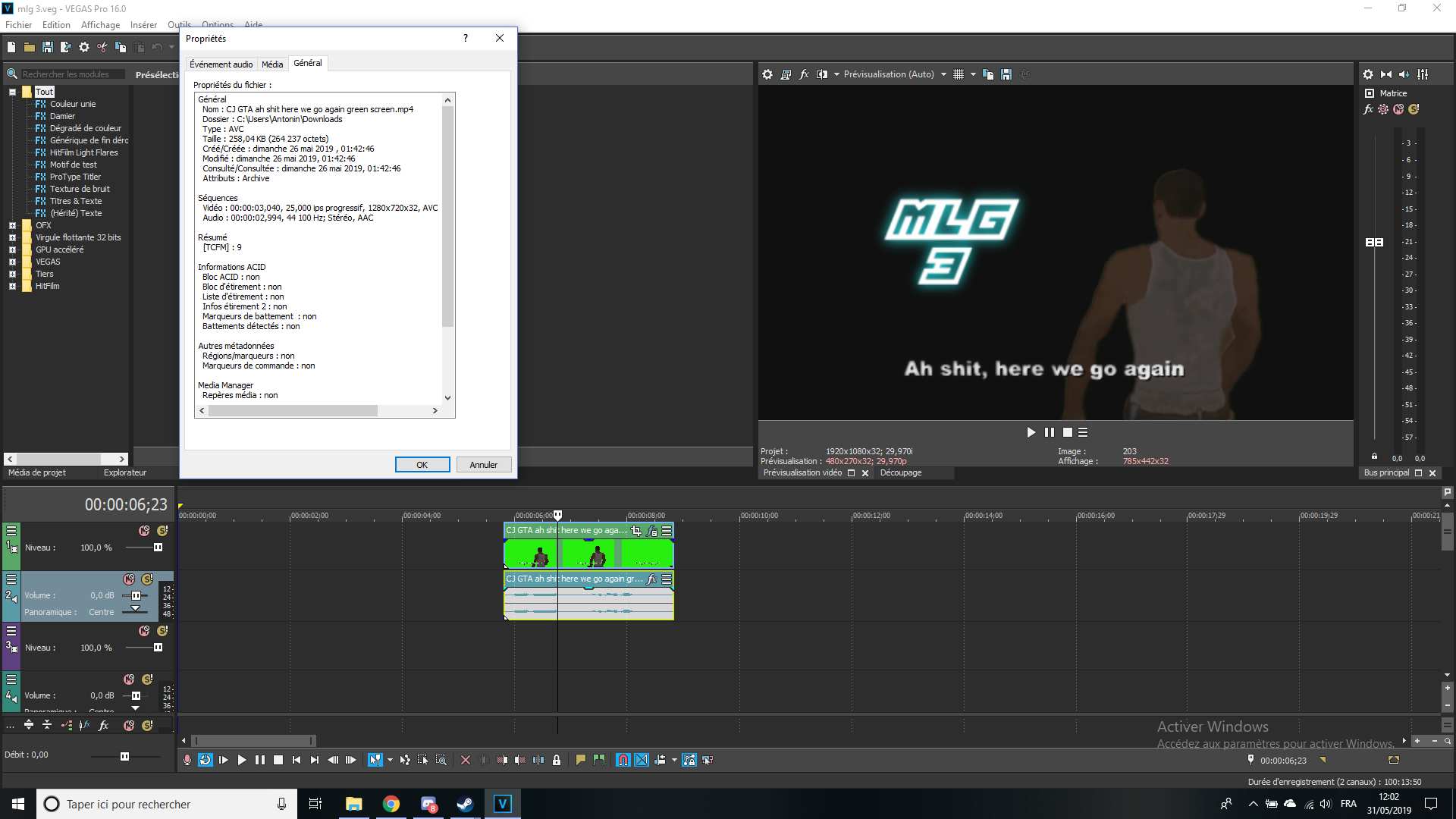Click the Débit rate slider handle
Image resolution: width=1456 pixels, height=819 pixels.
124,756
